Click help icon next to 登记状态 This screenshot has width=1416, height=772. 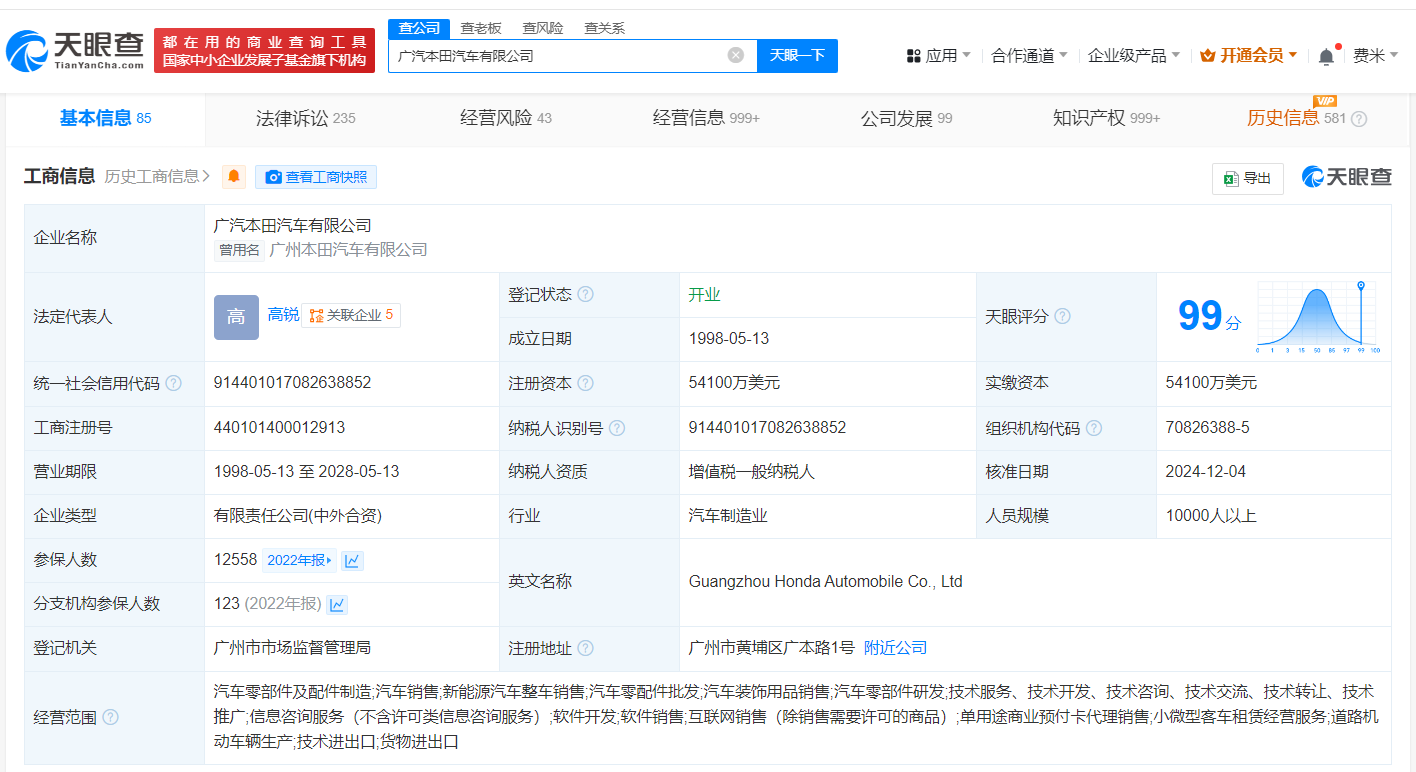(585, 294)
